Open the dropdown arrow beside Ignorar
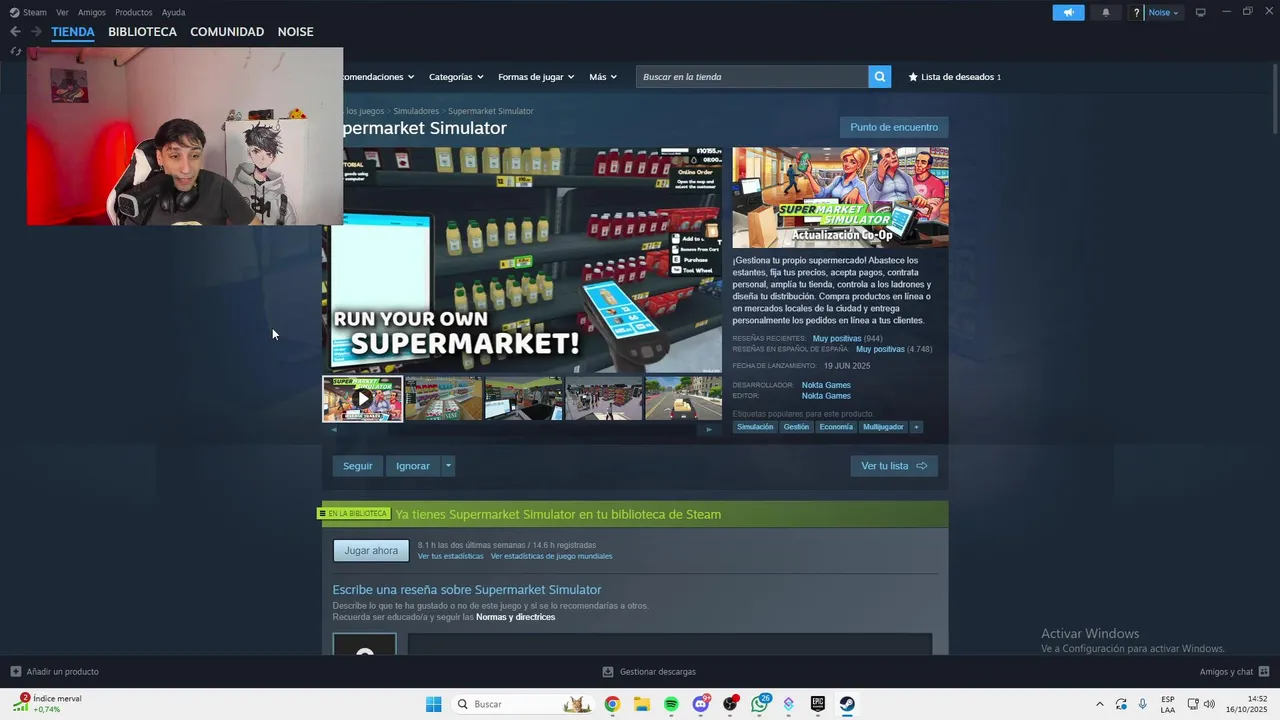The height and width of the screenshot is (720, 1280). 448,466
